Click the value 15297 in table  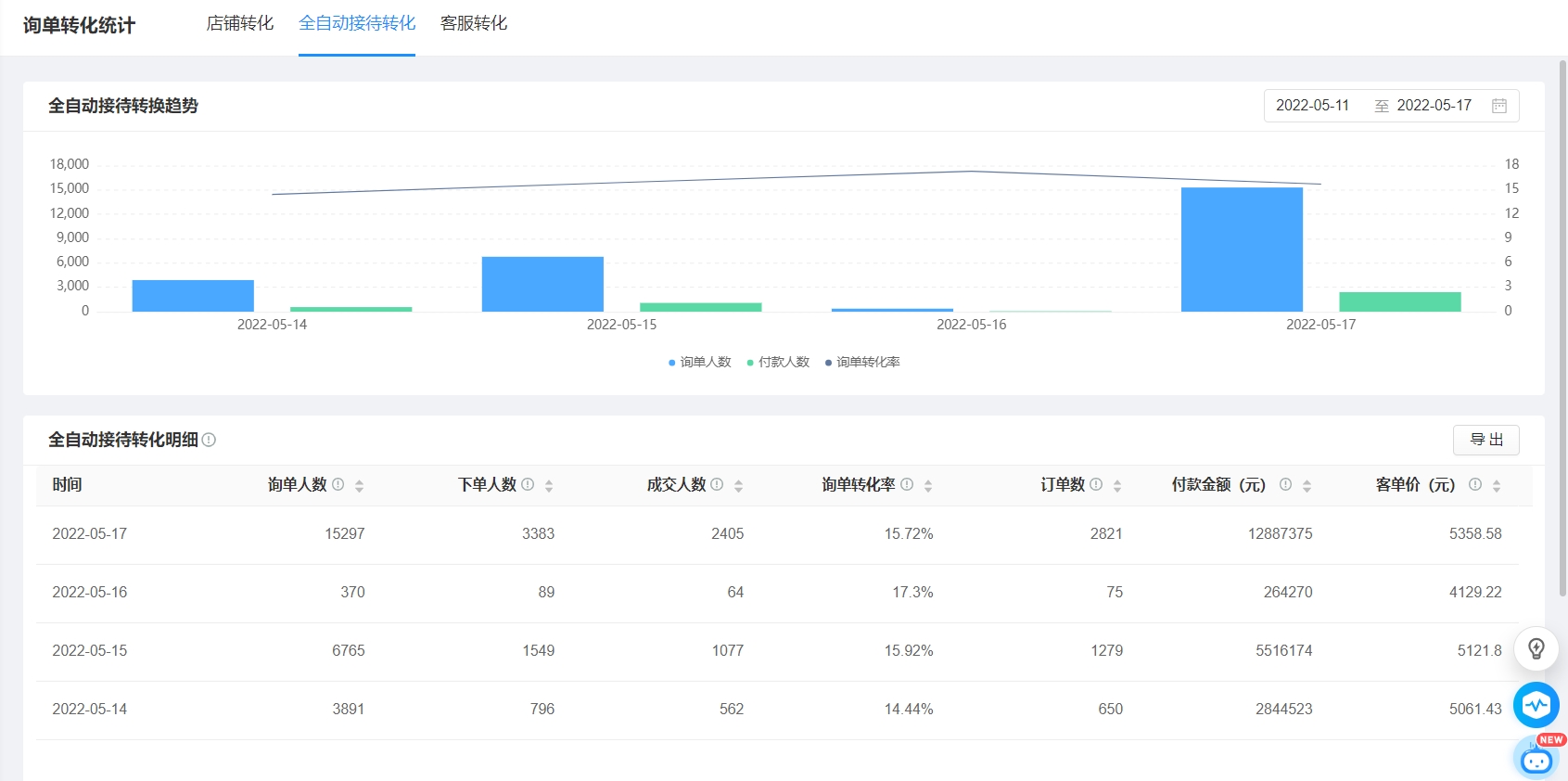(x=345, y=534)
